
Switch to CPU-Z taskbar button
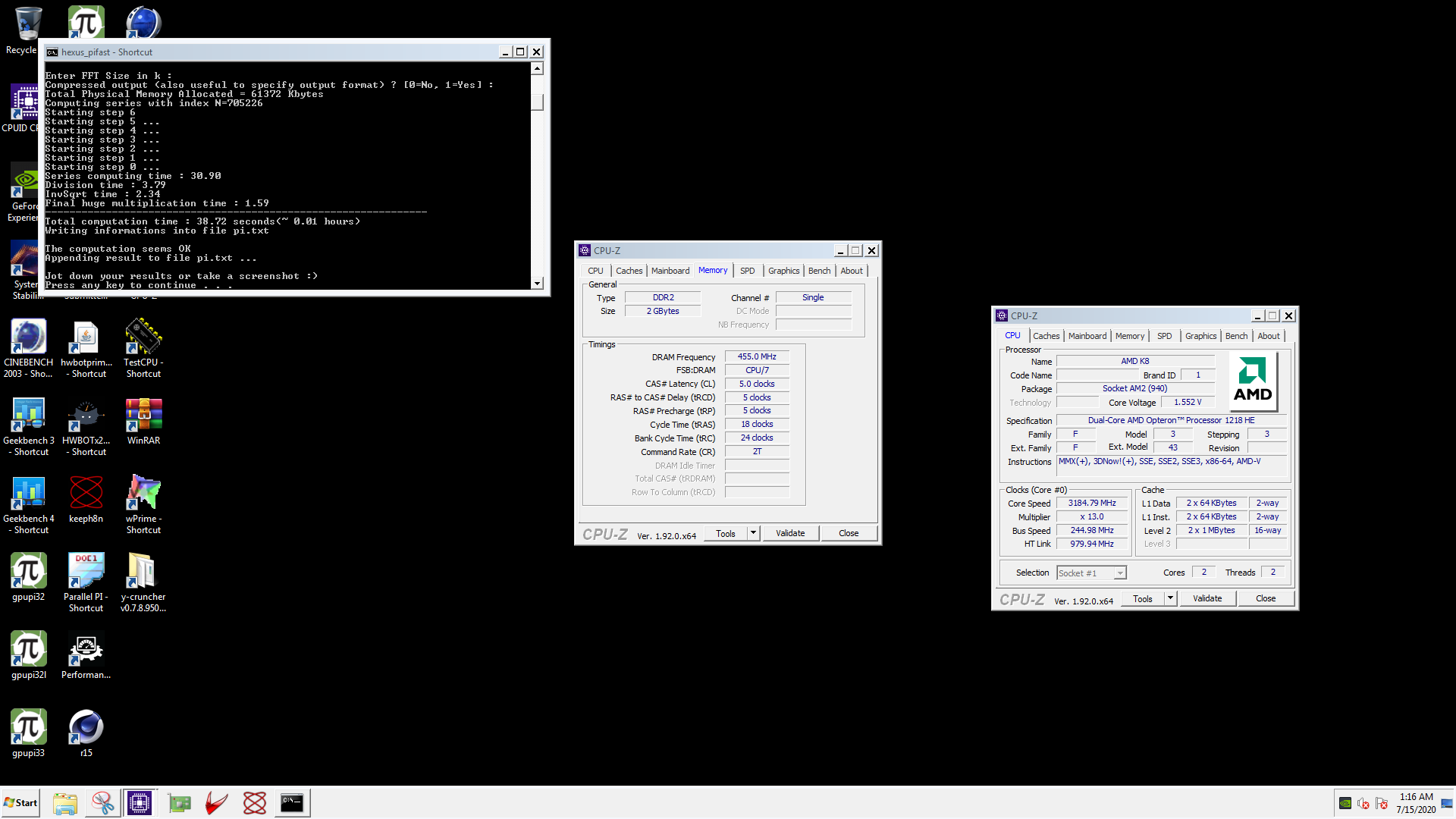coord(140,803)
